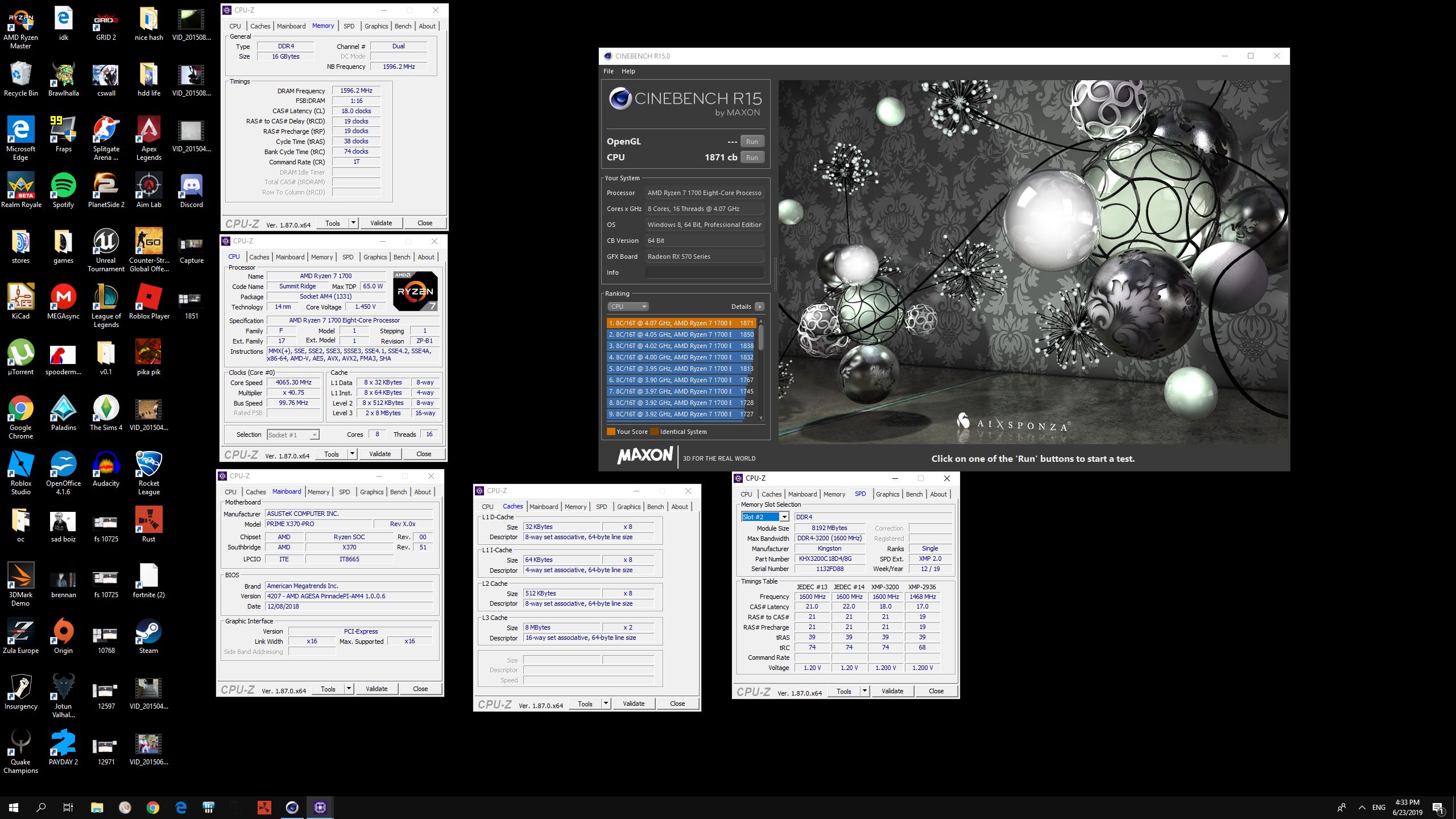1456x819 pixels.
Task: Open the League of Legends desktop icon
Action: click(106, 306)
